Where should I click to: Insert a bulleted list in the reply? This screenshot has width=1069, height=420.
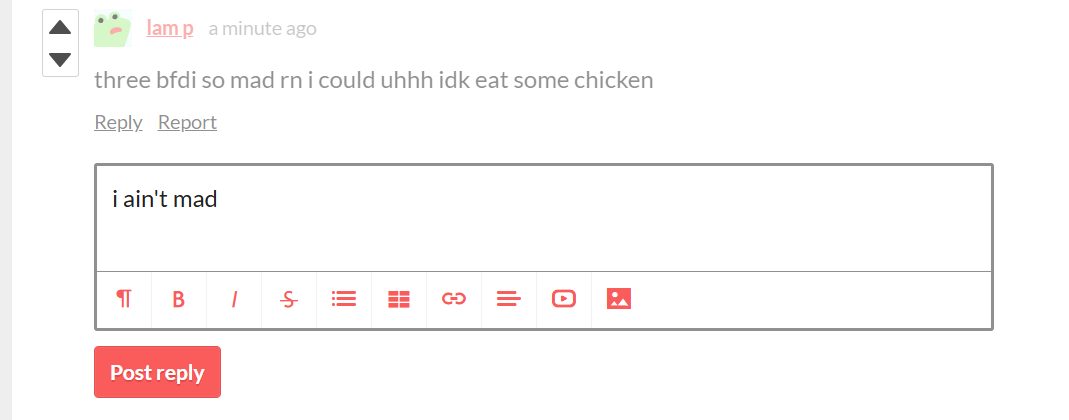coord(344,299)
